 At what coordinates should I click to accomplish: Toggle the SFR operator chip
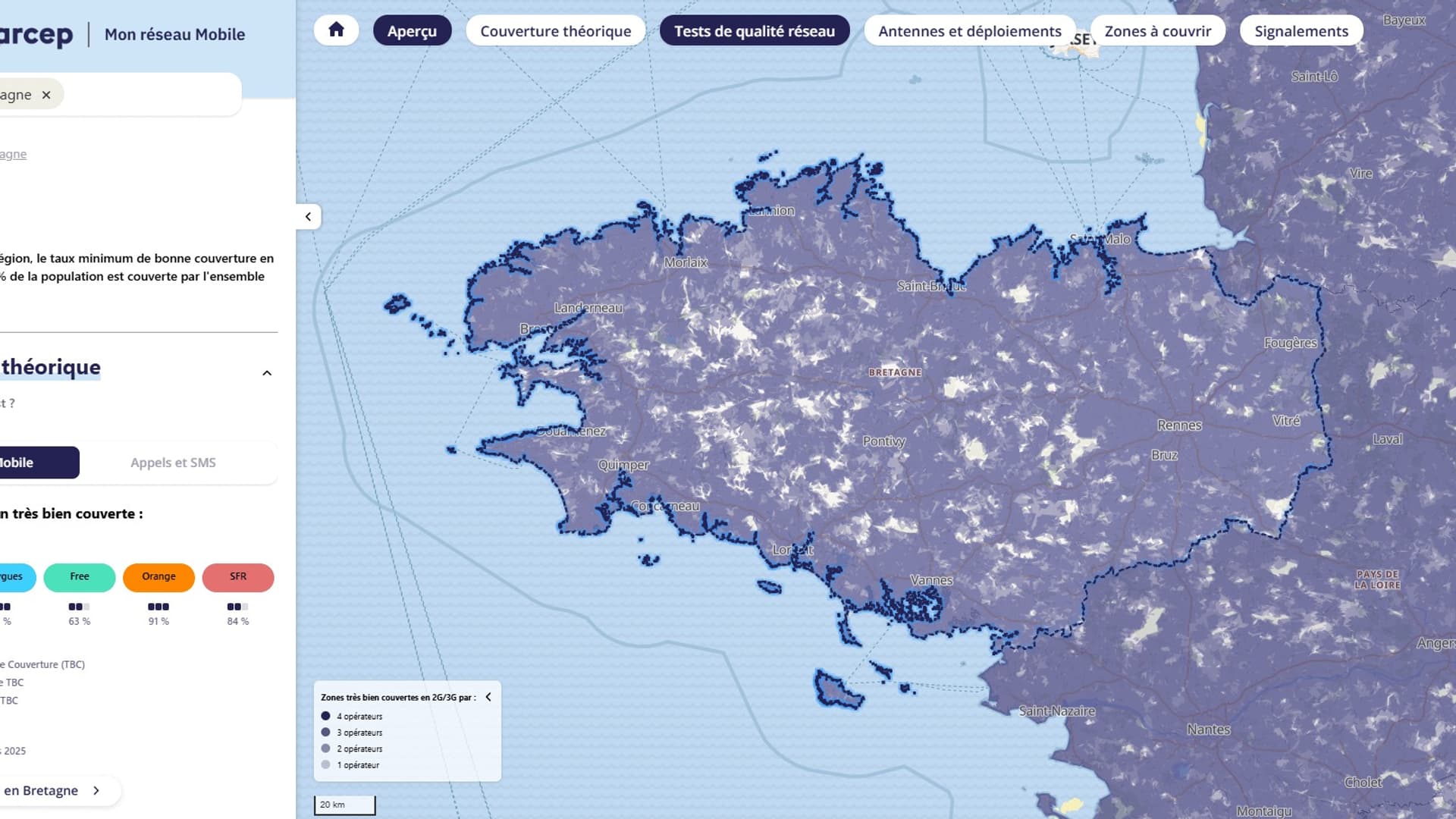pyautogui.click(x=238, y=577)
